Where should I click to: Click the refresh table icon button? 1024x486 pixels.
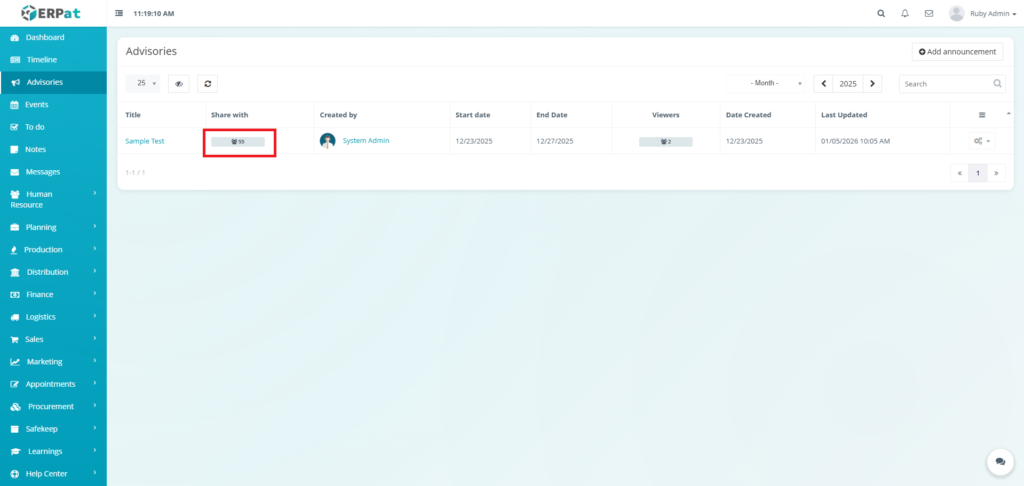coord(208,84)
